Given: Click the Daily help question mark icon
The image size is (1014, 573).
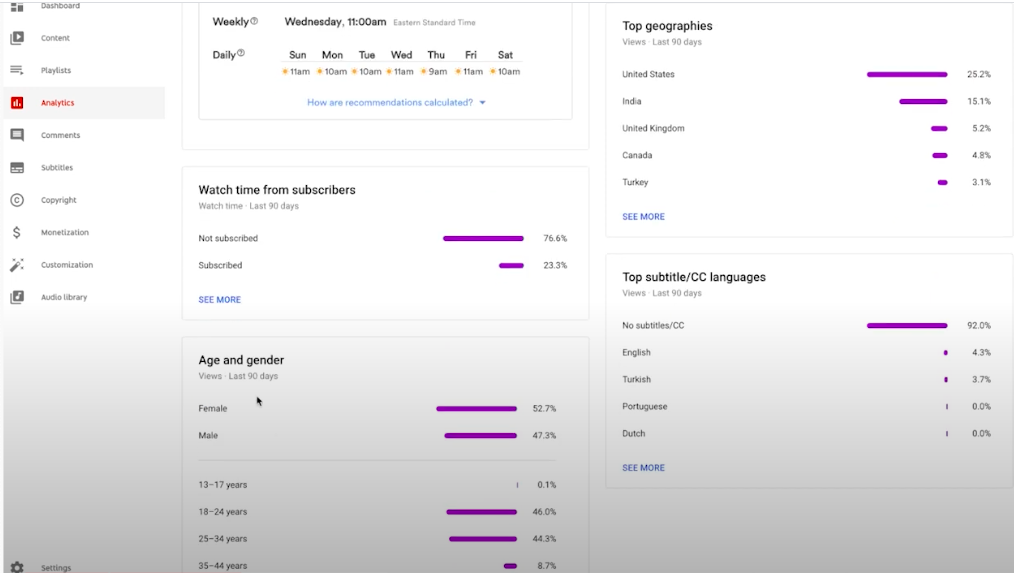Looking at the screenshot, I should click(241, 54).
